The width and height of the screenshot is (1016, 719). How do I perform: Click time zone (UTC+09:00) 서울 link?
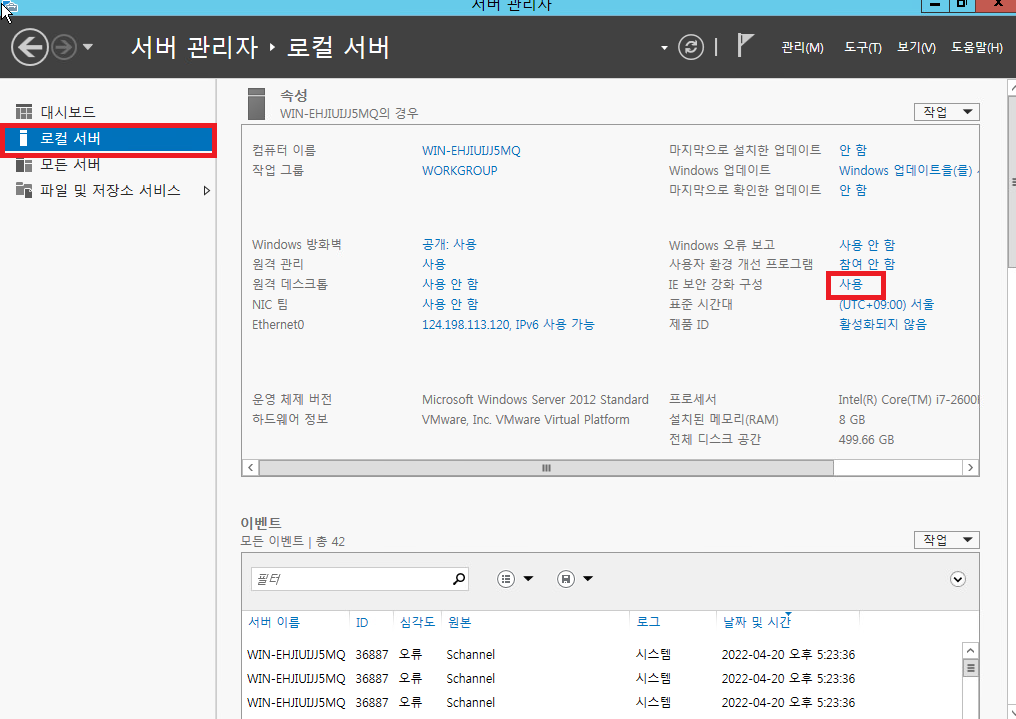pyautogui.click(x=886, y=304)
